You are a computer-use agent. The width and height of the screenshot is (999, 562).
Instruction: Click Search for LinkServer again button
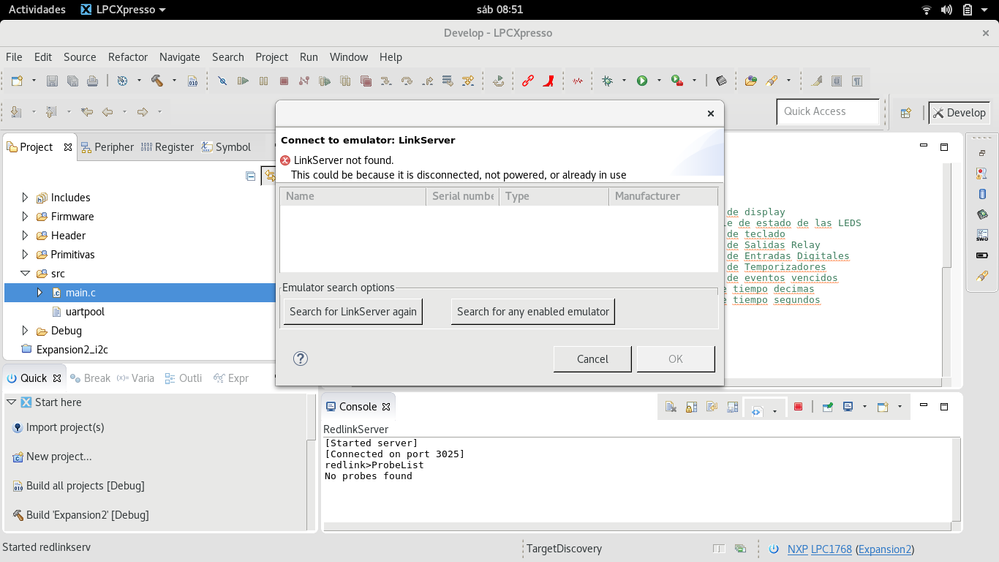coord(353,312)
